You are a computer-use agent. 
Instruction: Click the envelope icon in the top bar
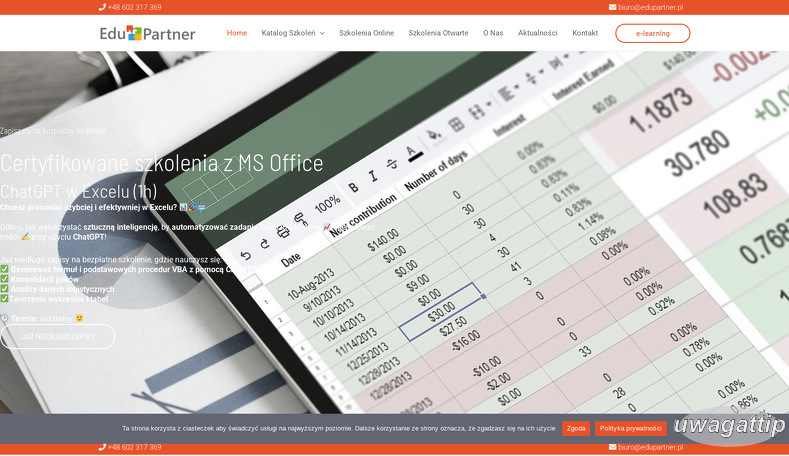[x=612, y=7]
